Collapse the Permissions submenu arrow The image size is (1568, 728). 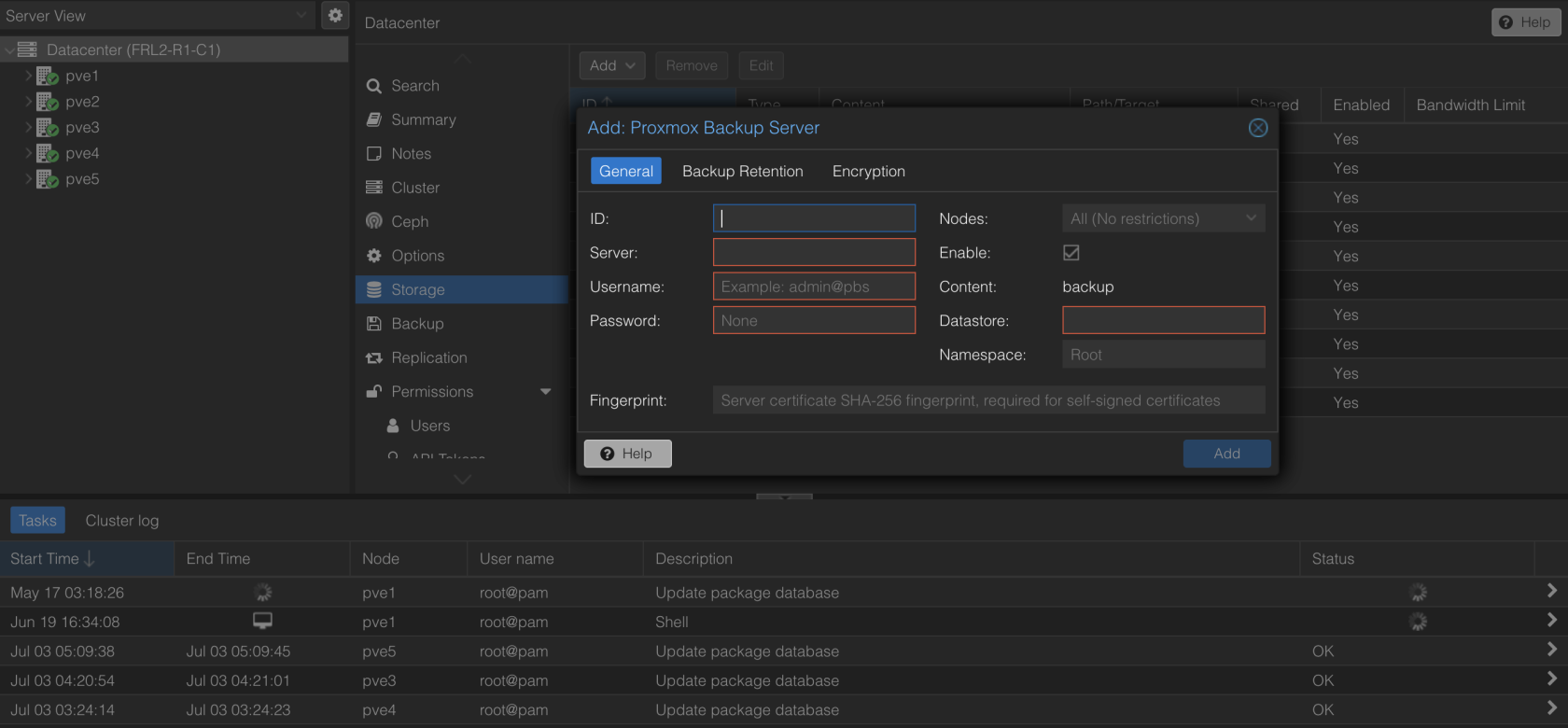pyautogui.click(x=546, y=392)
